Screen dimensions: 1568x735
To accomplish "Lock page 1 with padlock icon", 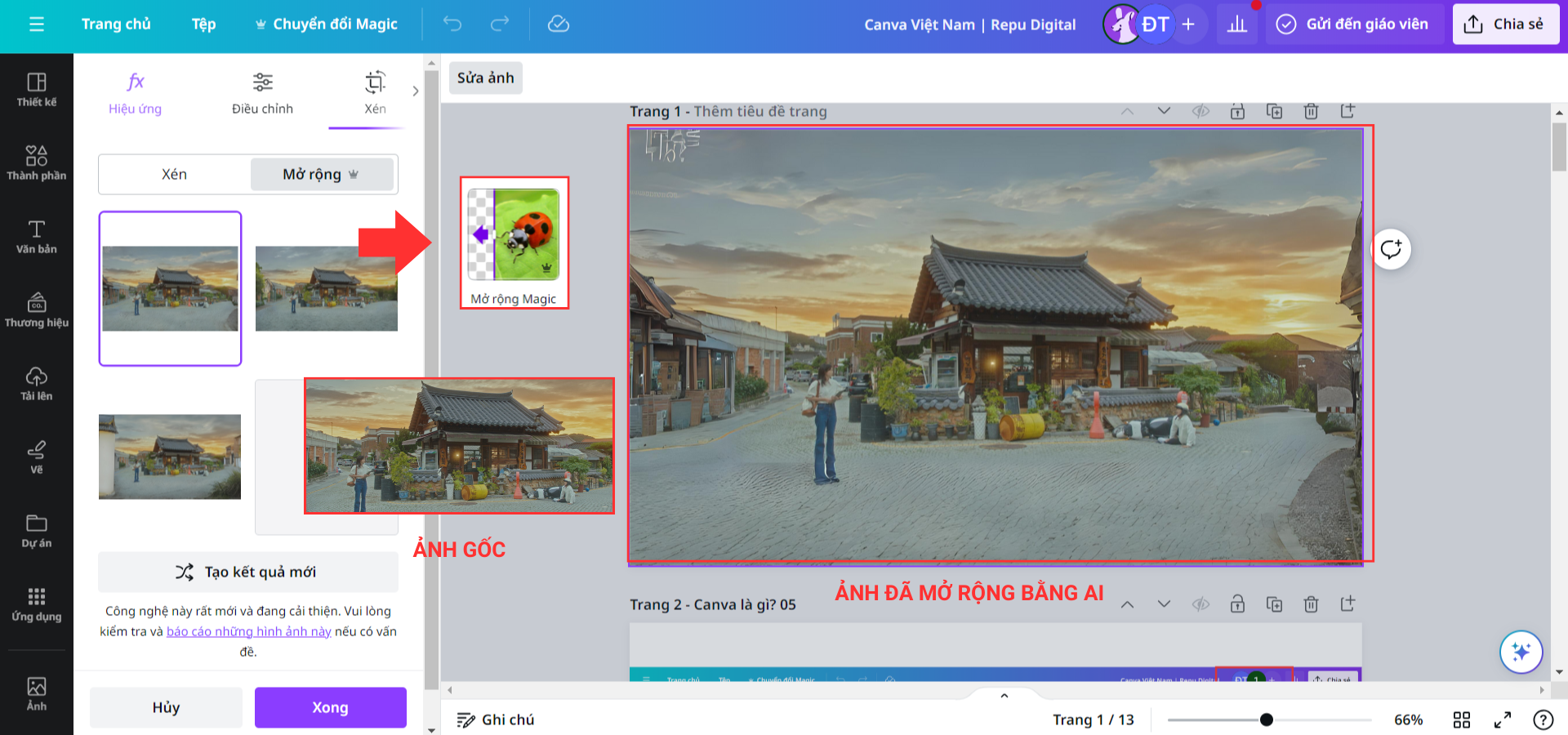I will (1237, 111).
